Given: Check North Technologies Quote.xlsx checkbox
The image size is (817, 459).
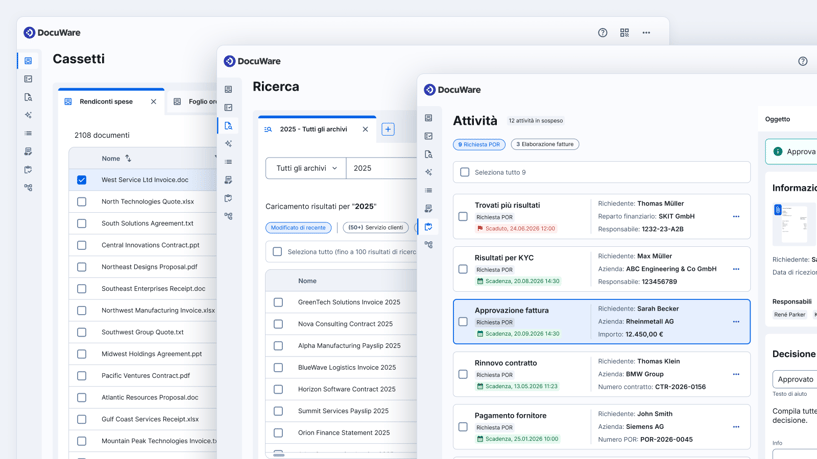Looking at the screenshot, I should click(82, 202).
